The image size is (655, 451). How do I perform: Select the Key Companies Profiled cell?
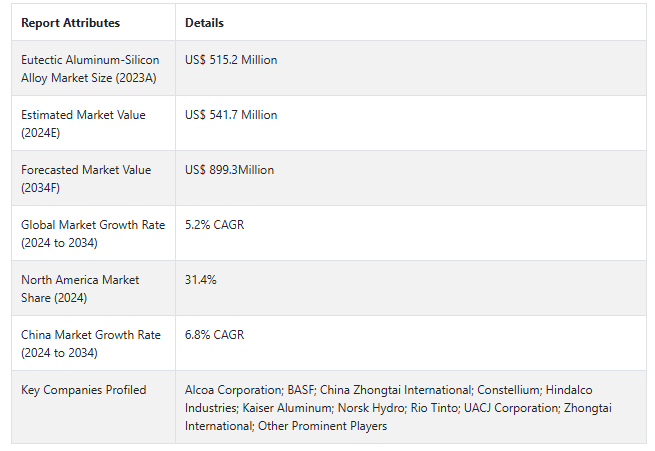pyautogui.click(x=83, y=390)
